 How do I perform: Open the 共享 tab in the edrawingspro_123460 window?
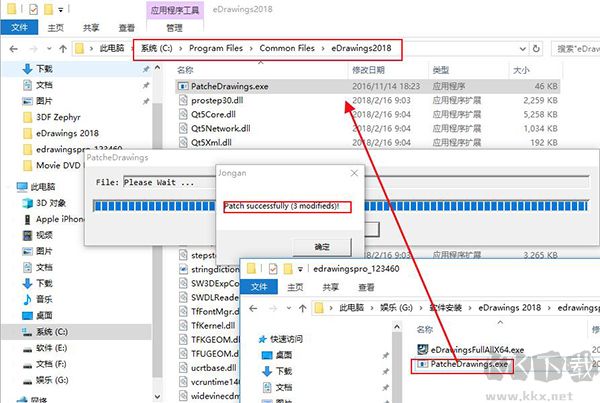[x=331, y=287]
